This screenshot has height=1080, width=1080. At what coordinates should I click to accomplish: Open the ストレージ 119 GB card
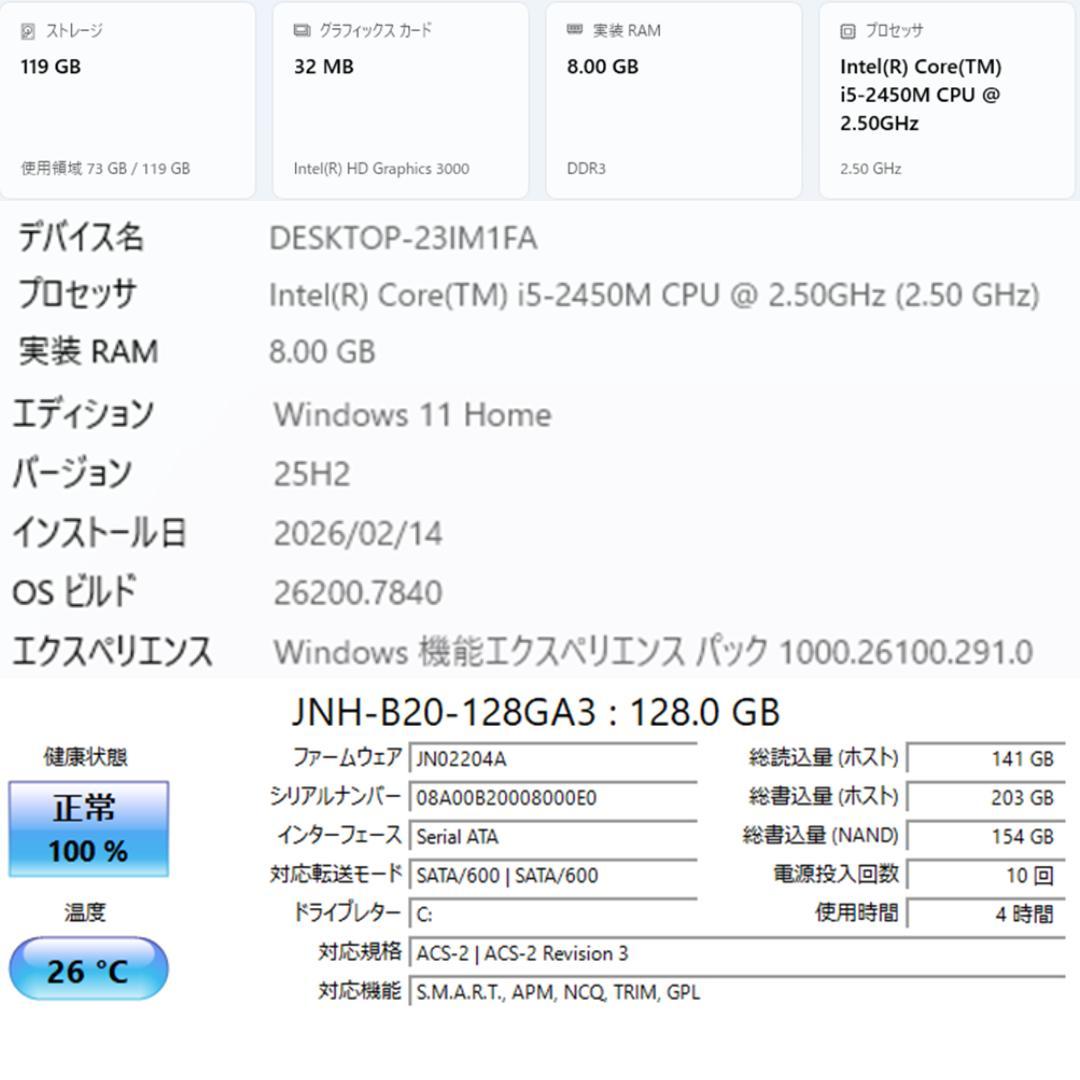pos(127,101)
